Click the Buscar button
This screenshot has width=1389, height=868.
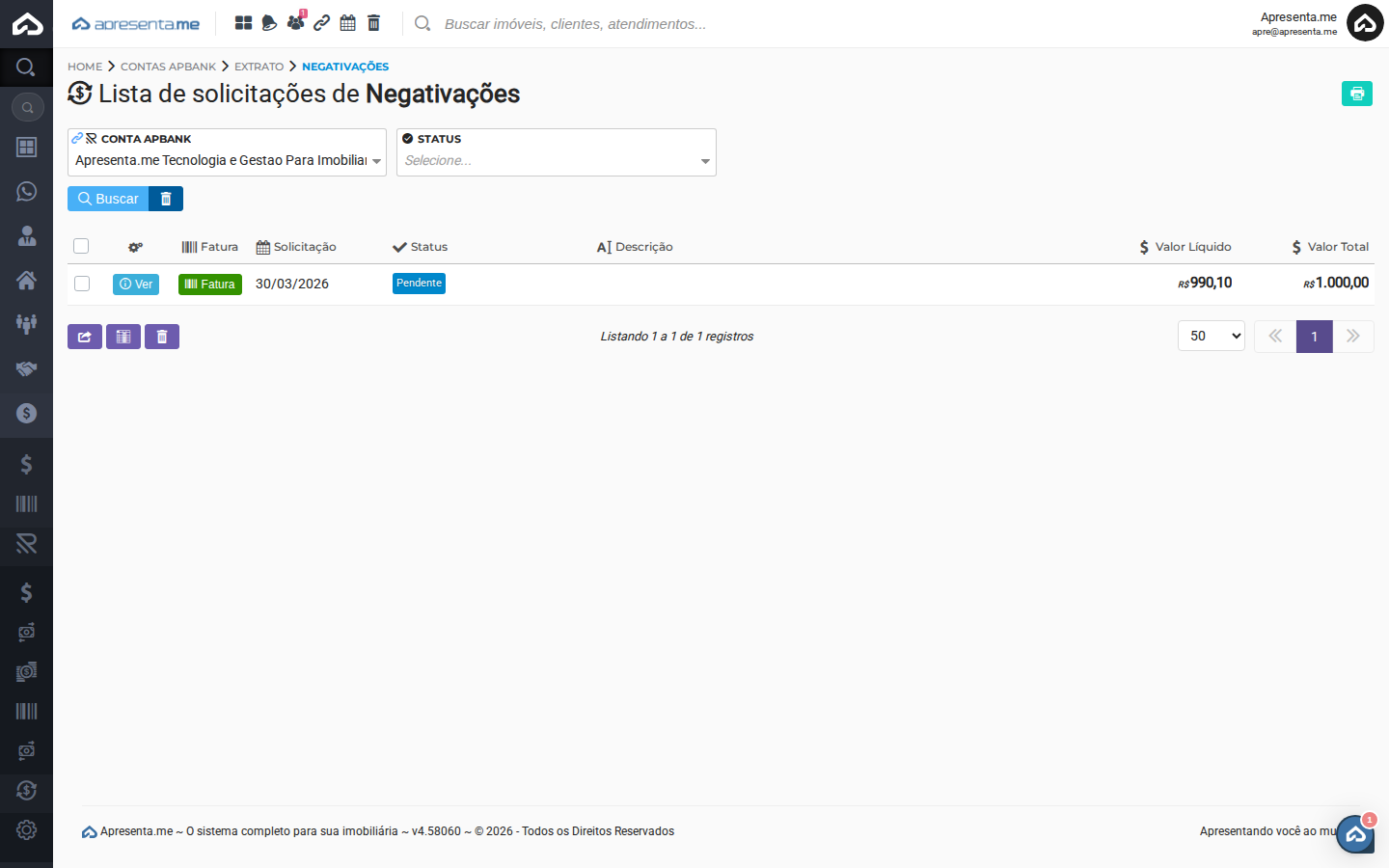[x=108, y=199]
